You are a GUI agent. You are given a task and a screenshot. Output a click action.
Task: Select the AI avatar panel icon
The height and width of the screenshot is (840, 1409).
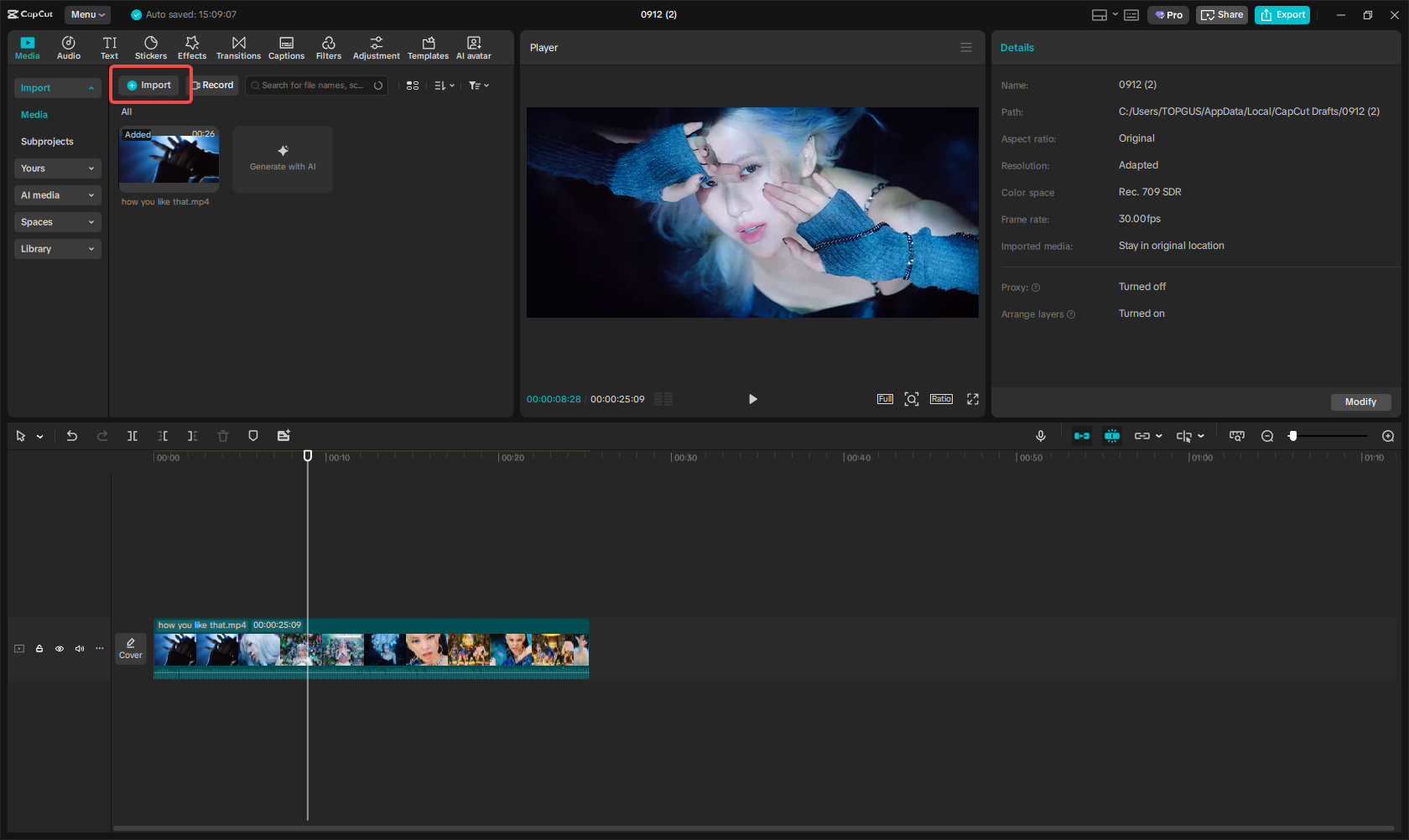click(474, 47)
